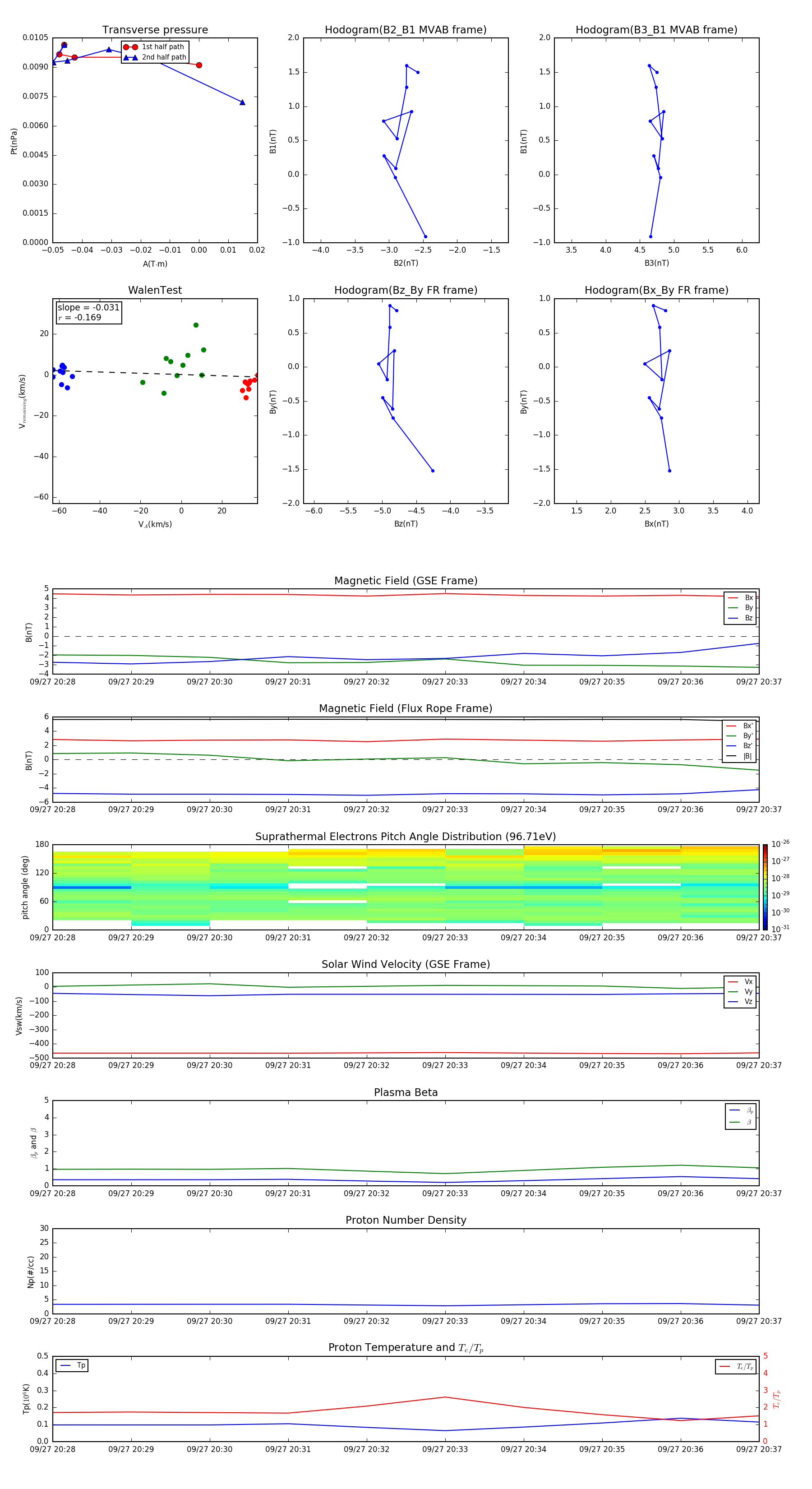This screenshot has width=812, height=1489.
Task: Click the 'Vx' legend entry
Action: click(x=740, y=981)
